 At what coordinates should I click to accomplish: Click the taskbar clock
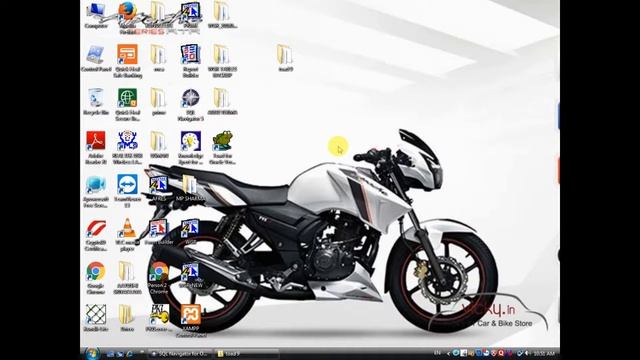[x=544, y=353]
